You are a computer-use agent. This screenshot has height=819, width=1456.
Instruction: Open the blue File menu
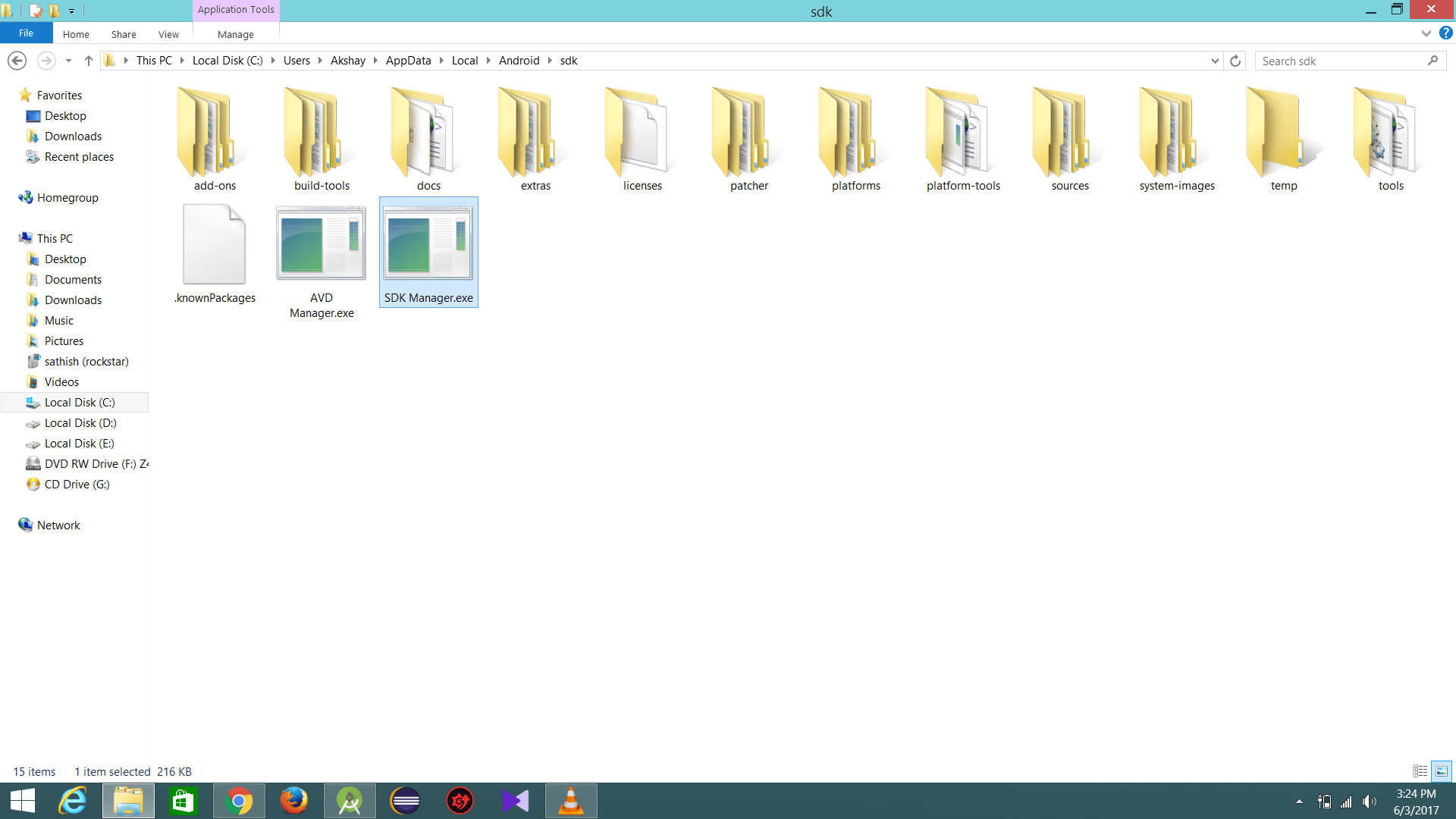click(x=26, y=33)
